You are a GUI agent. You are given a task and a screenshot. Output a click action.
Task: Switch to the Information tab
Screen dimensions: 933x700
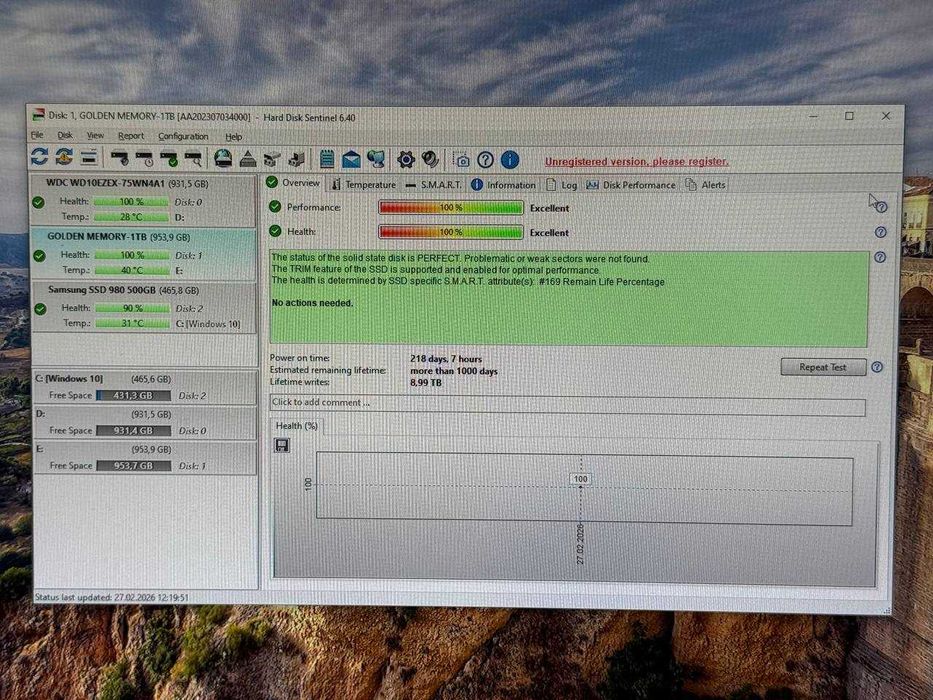[x=503, y=185]
